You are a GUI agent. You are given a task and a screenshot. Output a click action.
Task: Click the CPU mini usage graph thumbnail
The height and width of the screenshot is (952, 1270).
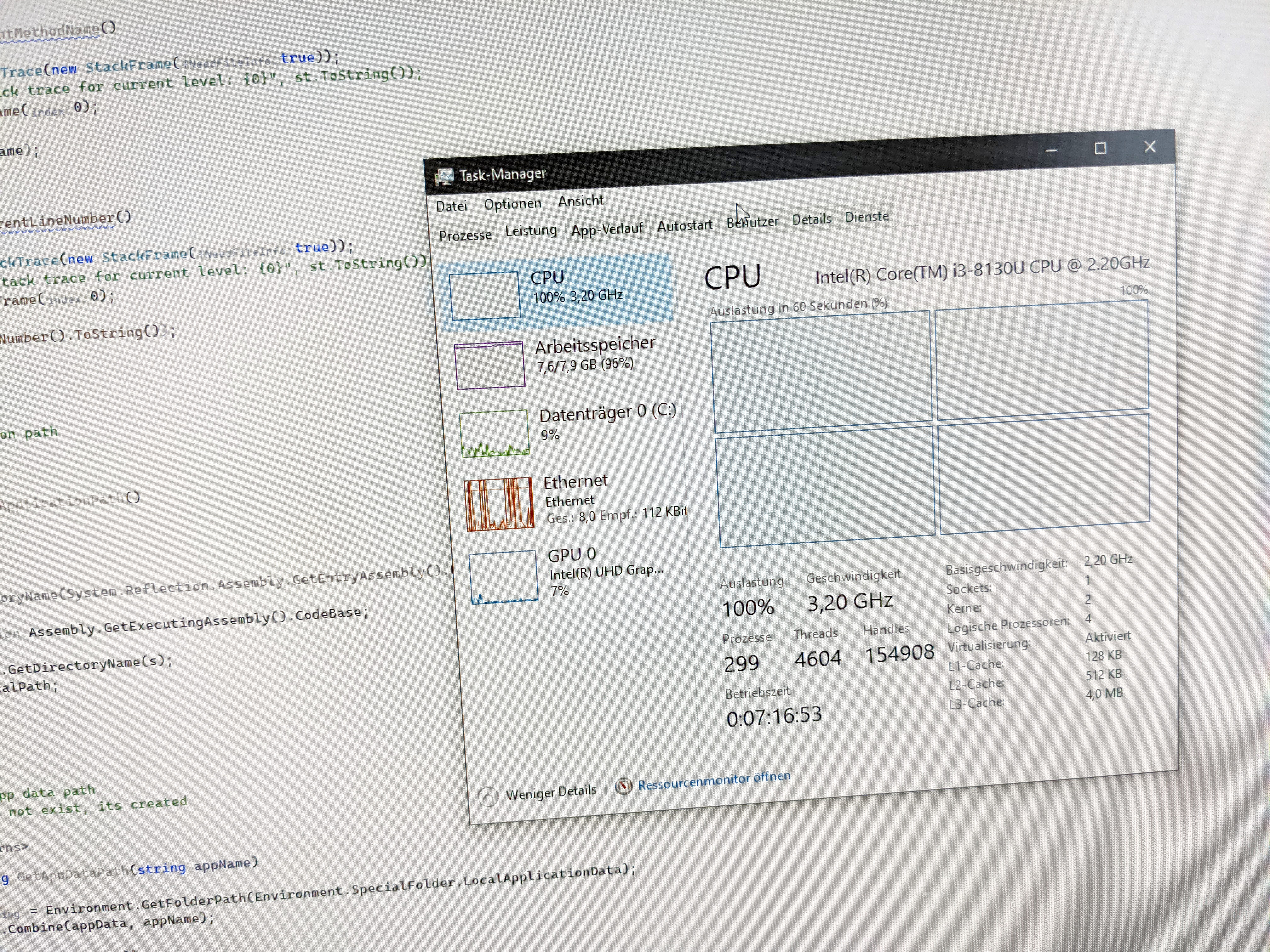point(484,295)
